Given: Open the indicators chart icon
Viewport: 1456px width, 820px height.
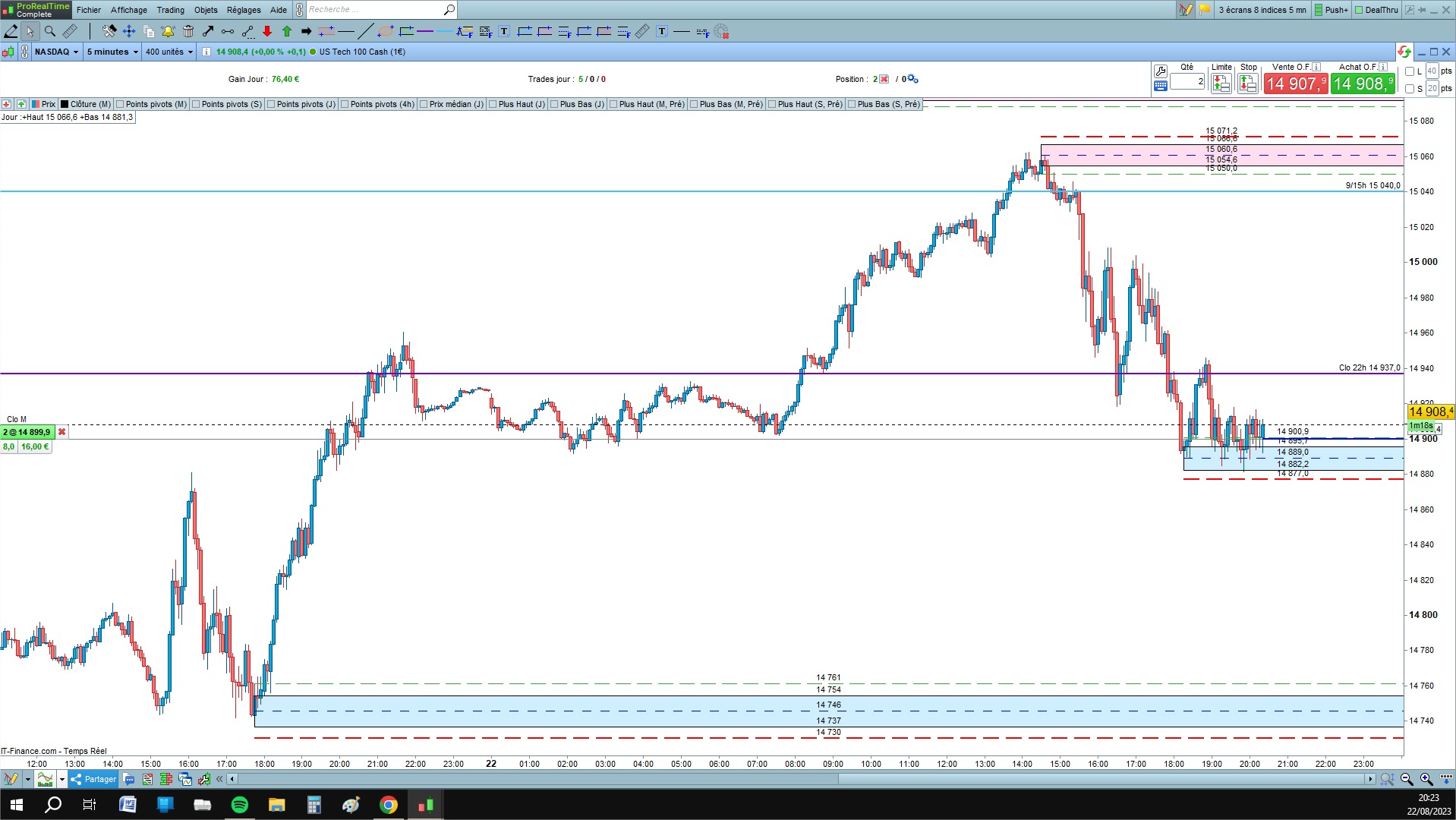Looking at the screenshot, I should coord(46,779).
